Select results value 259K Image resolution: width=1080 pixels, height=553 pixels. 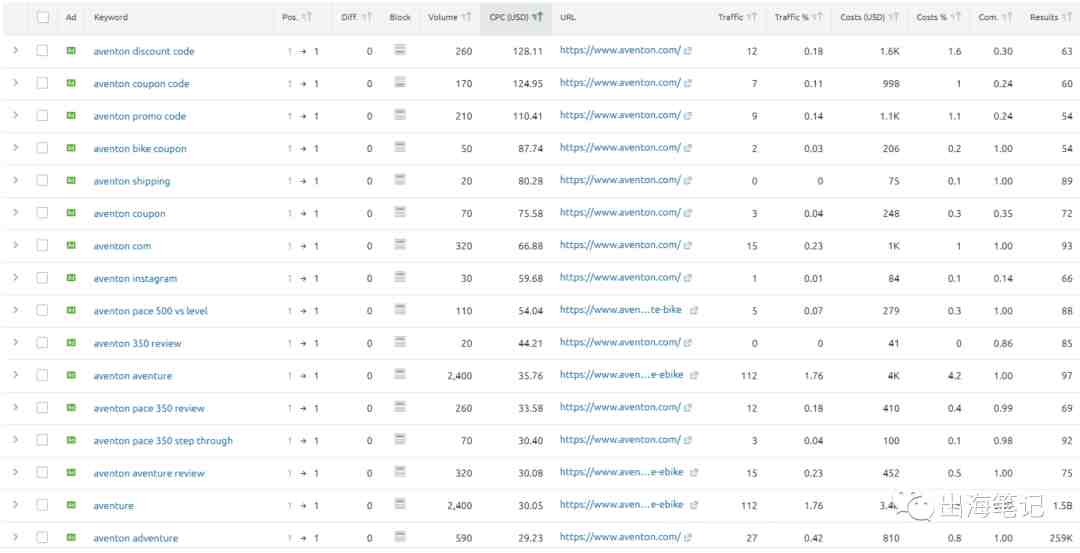click(1061, 538)
